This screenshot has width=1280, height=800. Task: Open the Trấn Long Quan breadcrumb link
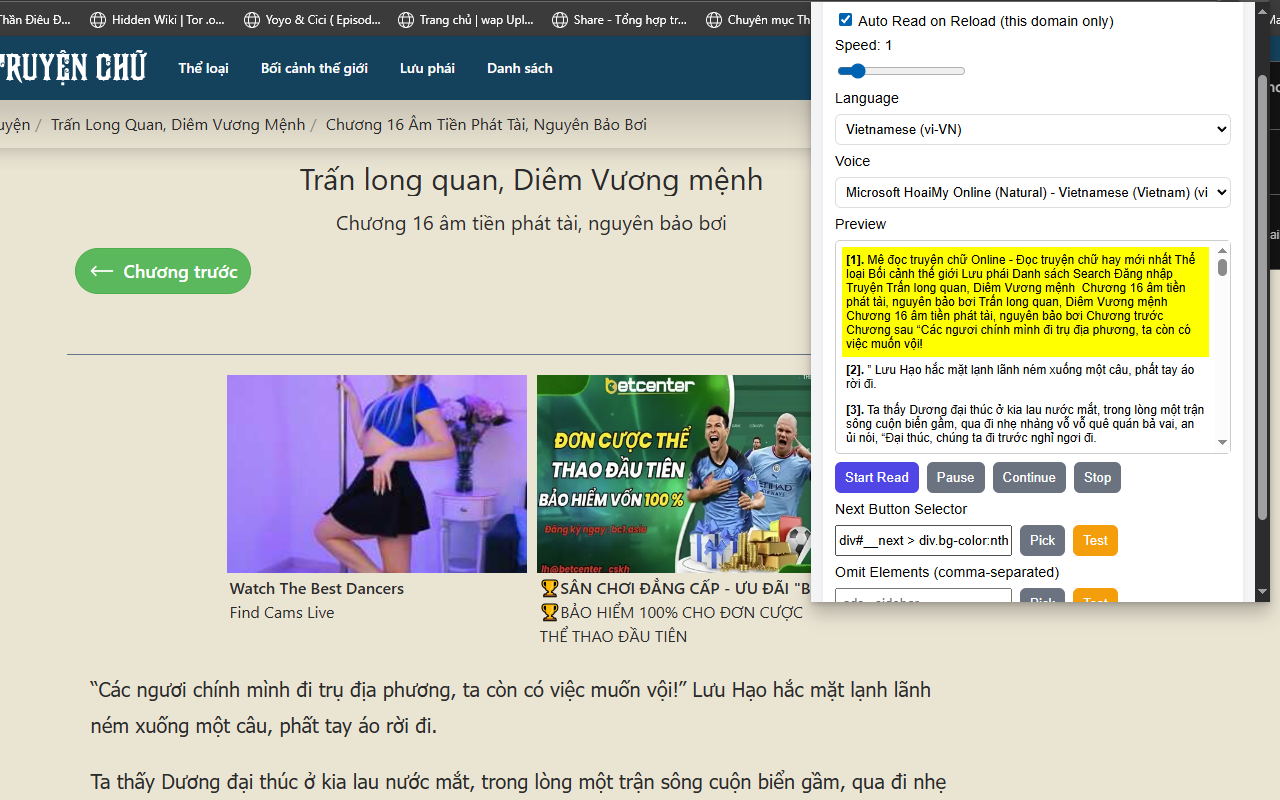click(178, 124)
